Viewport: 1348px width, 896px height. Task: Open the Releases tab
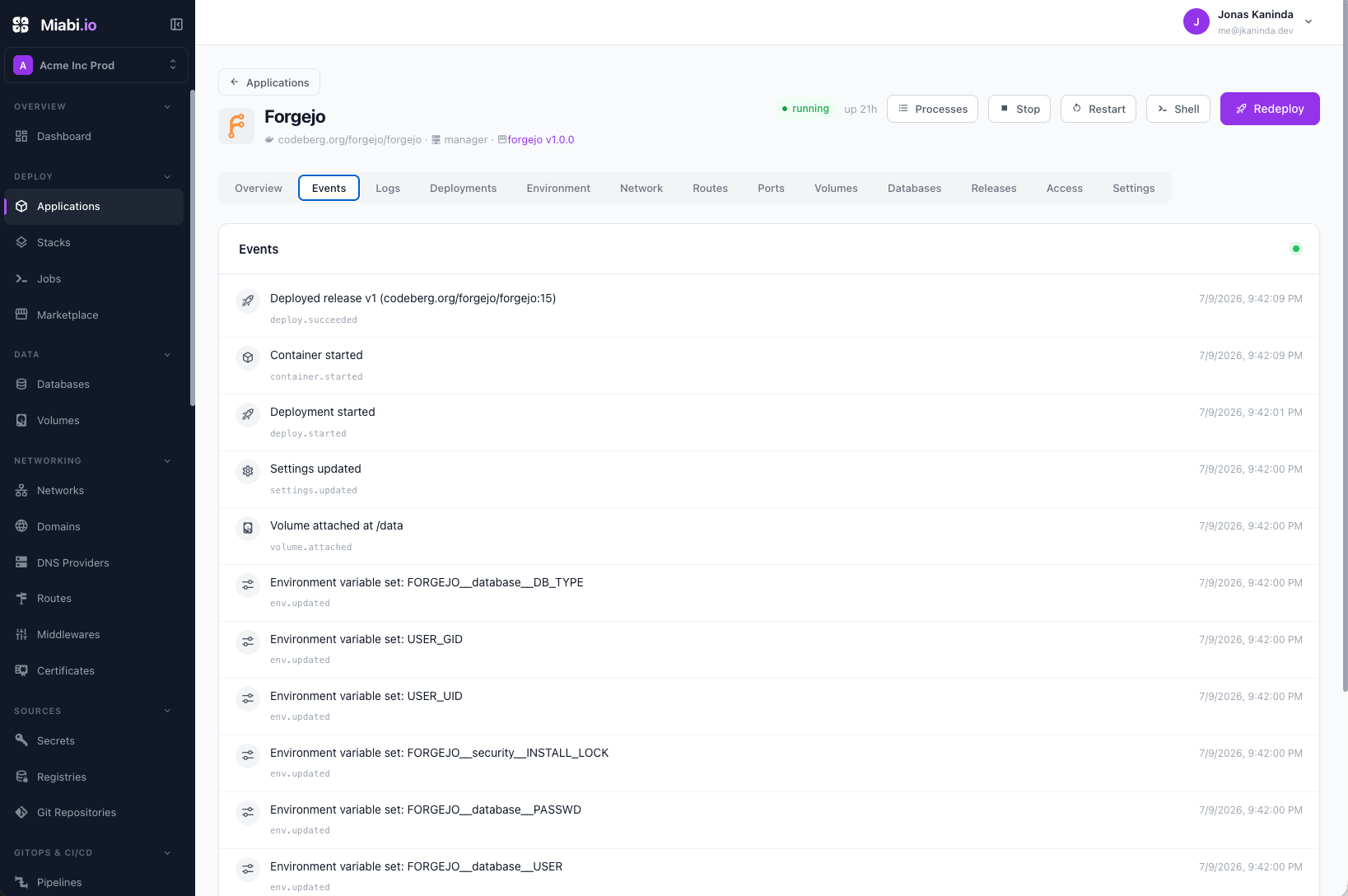click(x=994, y=188)
